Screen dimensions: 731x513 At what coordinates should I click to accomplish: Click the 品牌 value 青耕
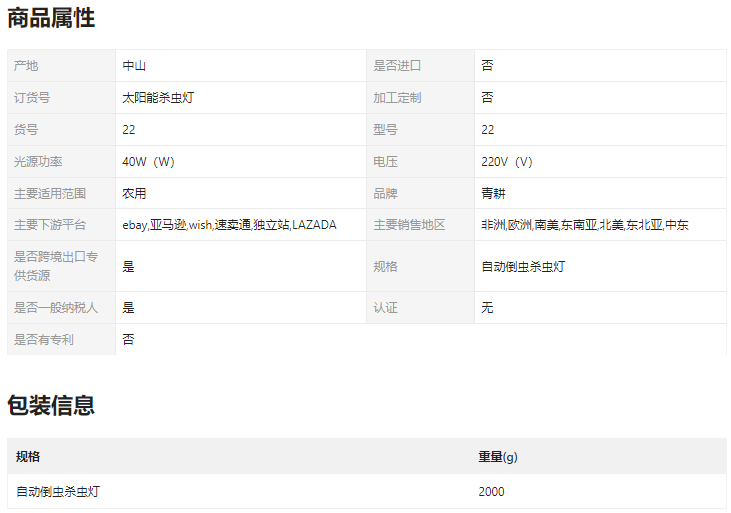[x=493, y=194]
